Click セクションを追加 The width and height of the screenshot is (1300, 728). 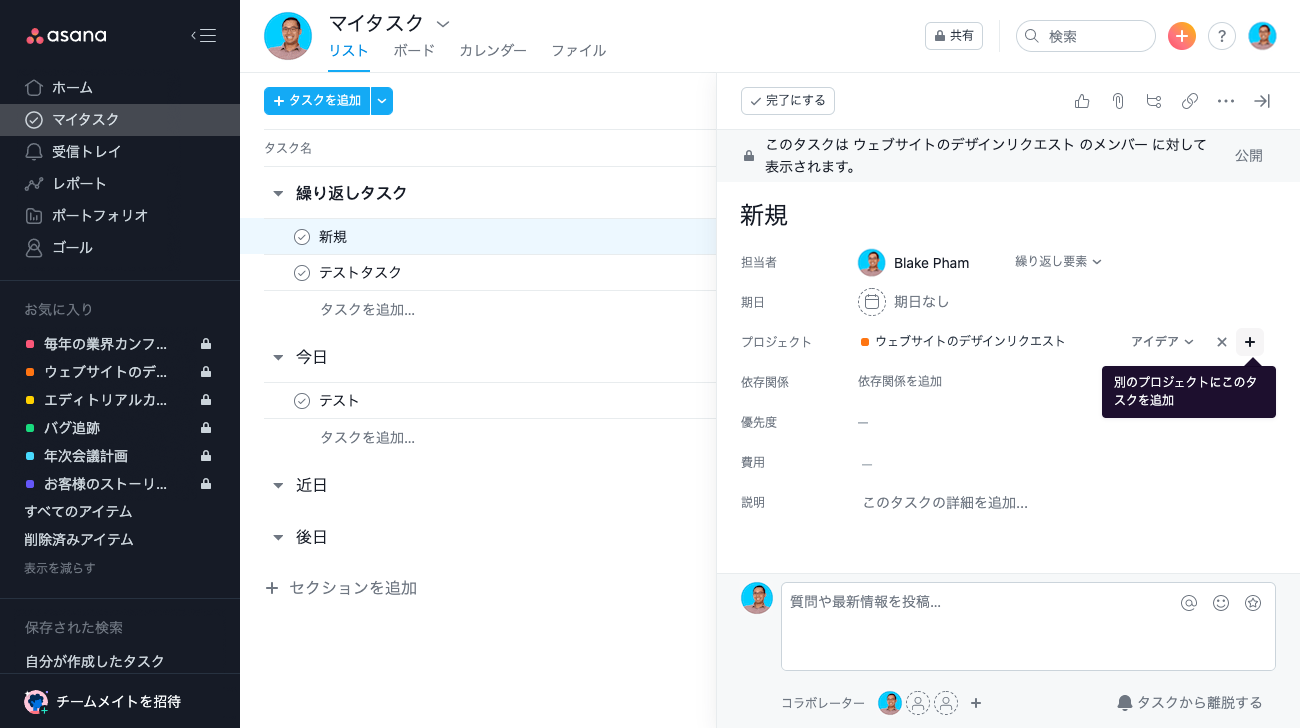coord(341,588)
